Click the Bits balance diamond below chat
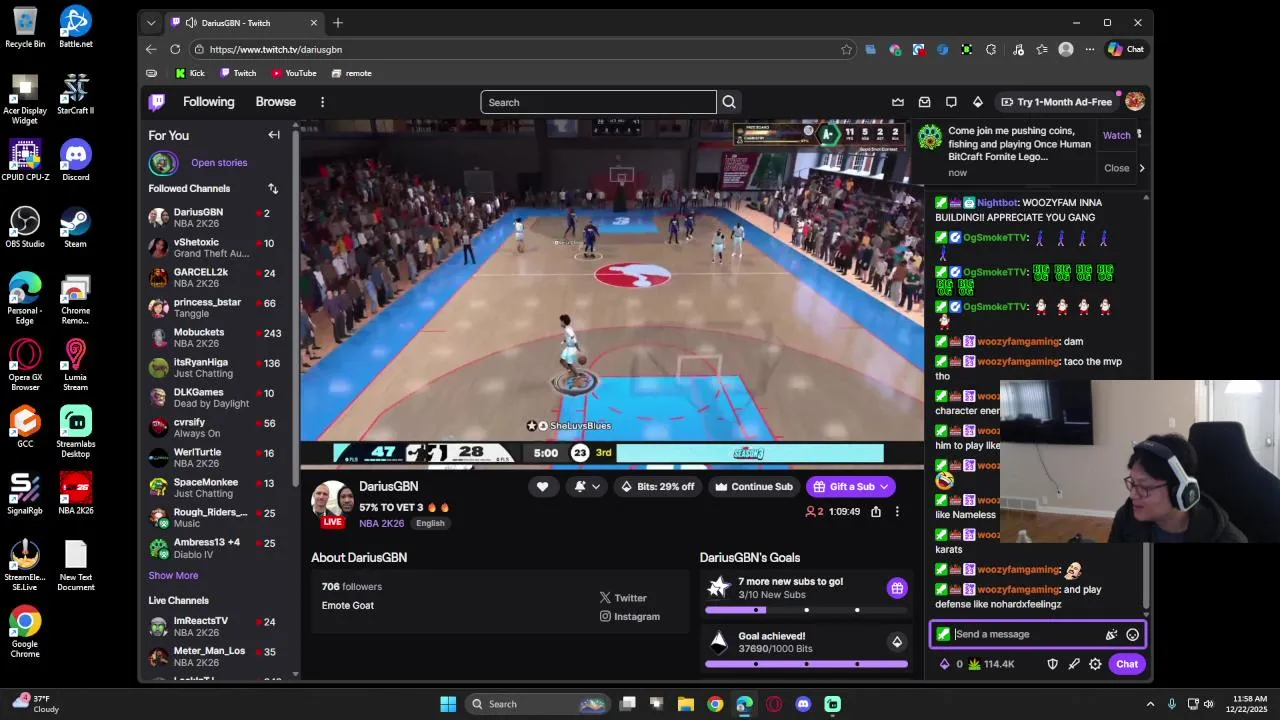This screenshot has height=720, width=1280. coord(944,664)
